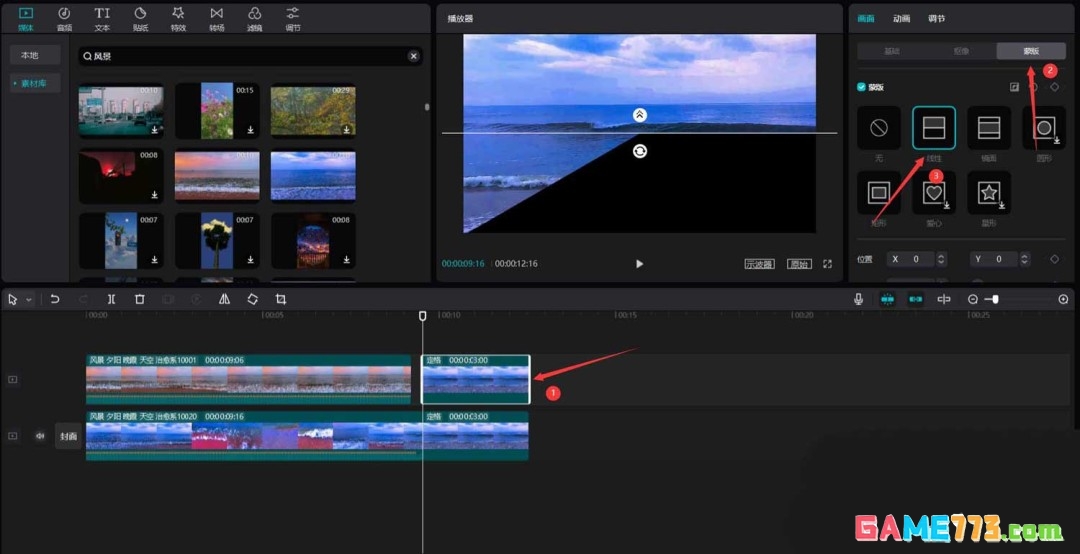Viewport: 1080px width, 554px height.
Task: Click the delete trash icon in timeline toolbar
Action: click(140, 299)
